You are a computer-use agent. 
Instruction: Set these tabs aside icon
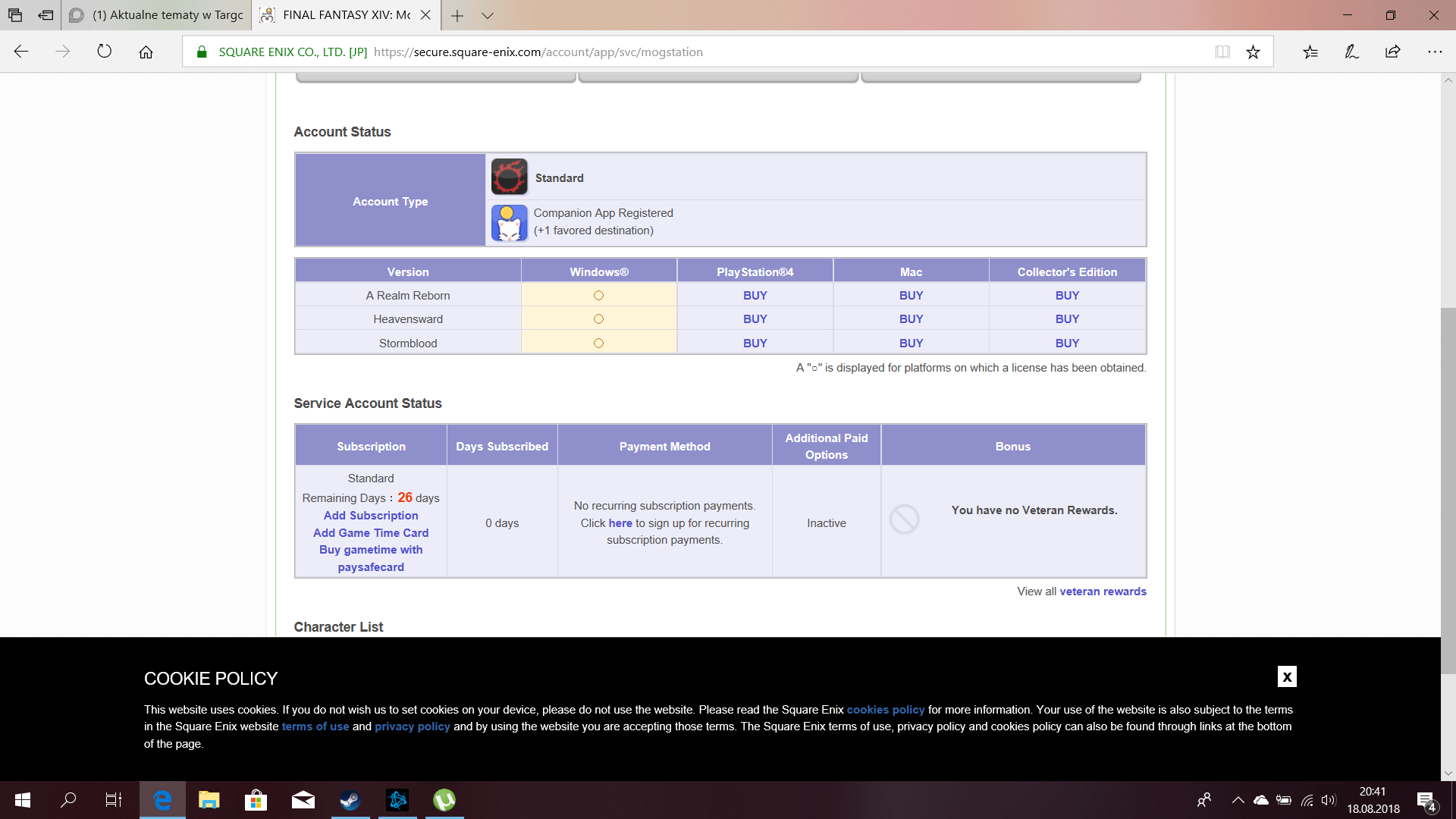tap(46, 14)
